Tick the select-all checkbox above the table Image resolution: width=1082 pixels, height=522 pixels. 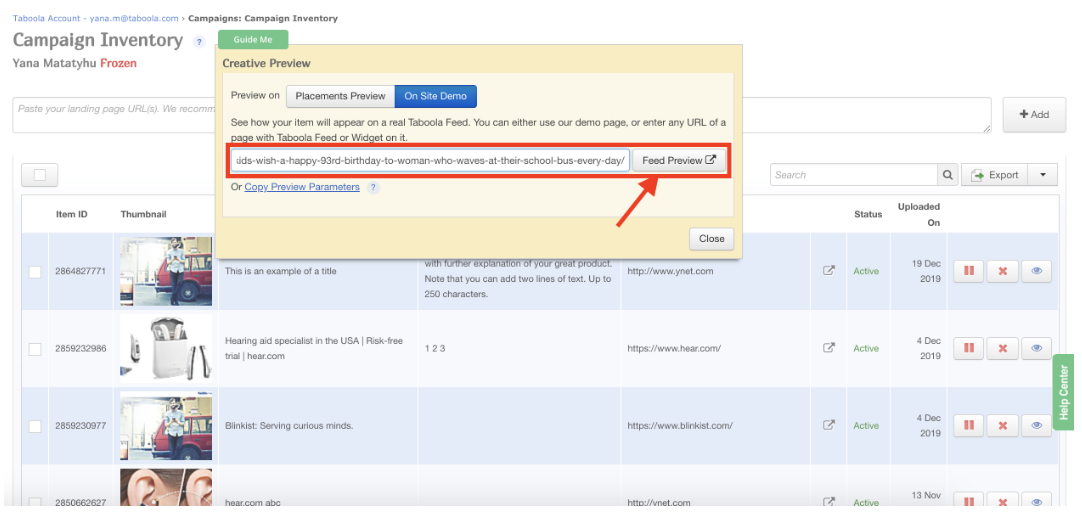tap(39, 175)
